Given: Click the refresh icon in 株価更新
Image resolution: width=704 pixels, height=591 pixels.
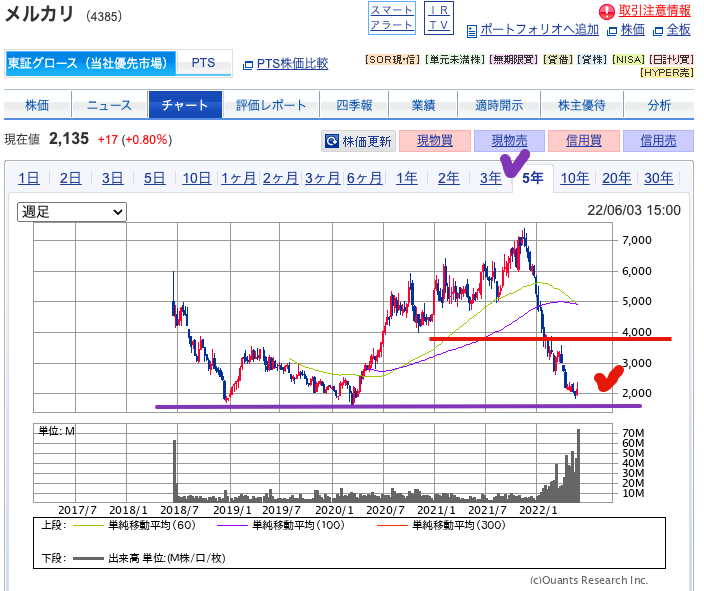Looking at the screenshot, I should point(331,141).
